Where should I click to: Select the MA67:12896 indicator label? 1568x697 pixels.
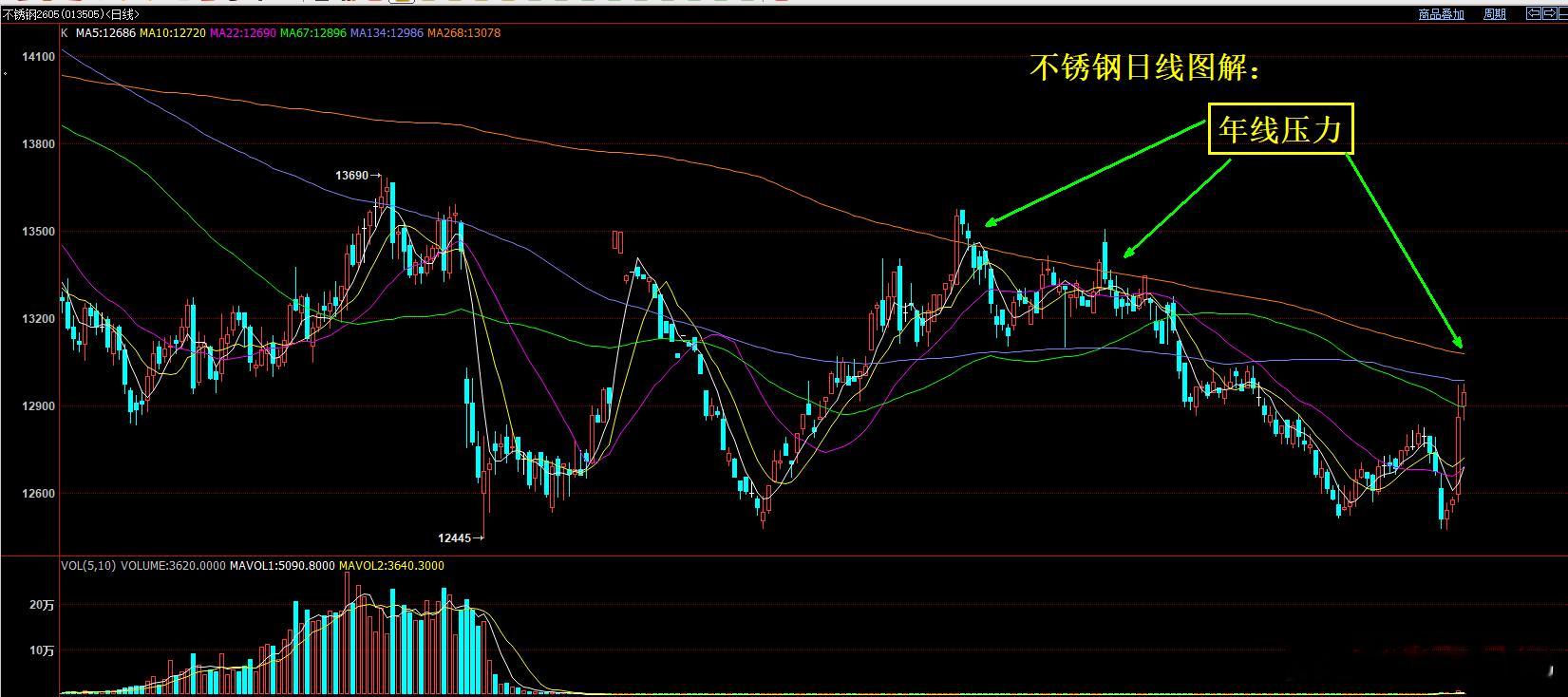click(x=313, y=33)
